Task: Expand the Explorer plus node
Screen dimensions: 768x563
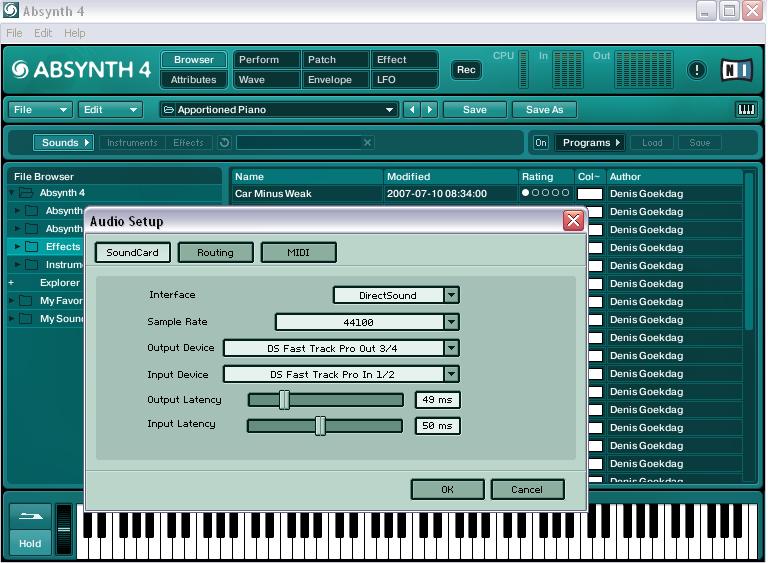Action: pyautogui.click(x=11, y=283)
